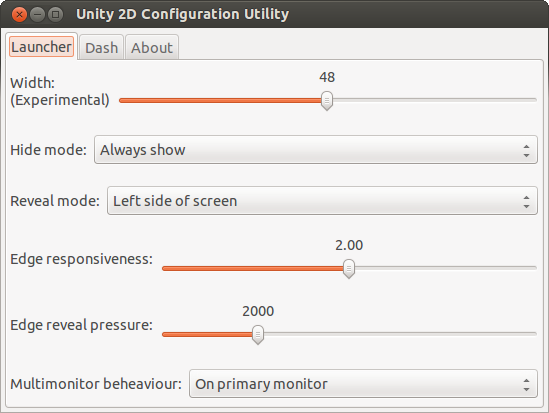Open the Dash tab
This screenshot has width=549, height=413.
[102, 48]
